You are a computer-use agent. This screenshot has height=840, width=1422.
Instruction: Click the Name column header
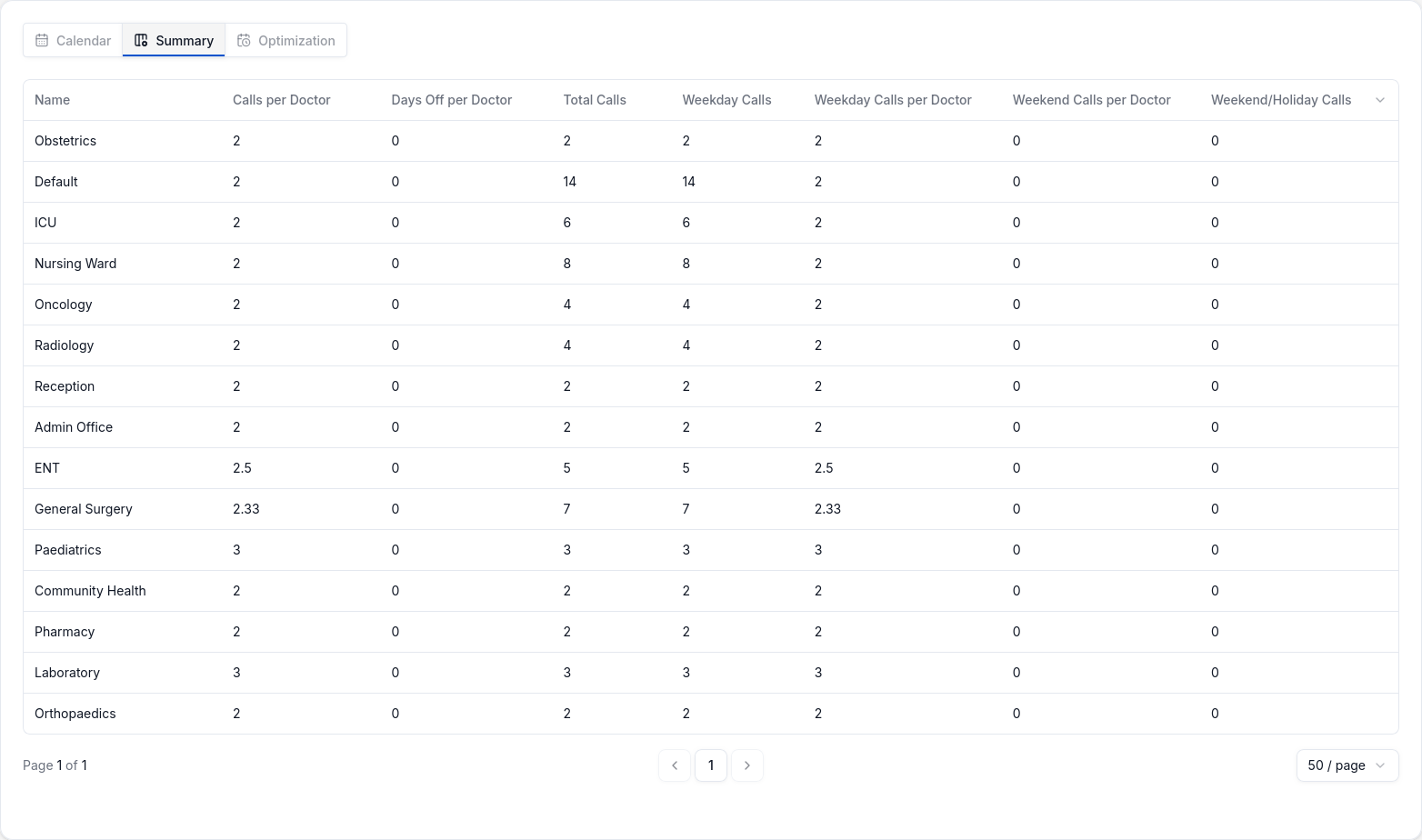pos(52,100)
